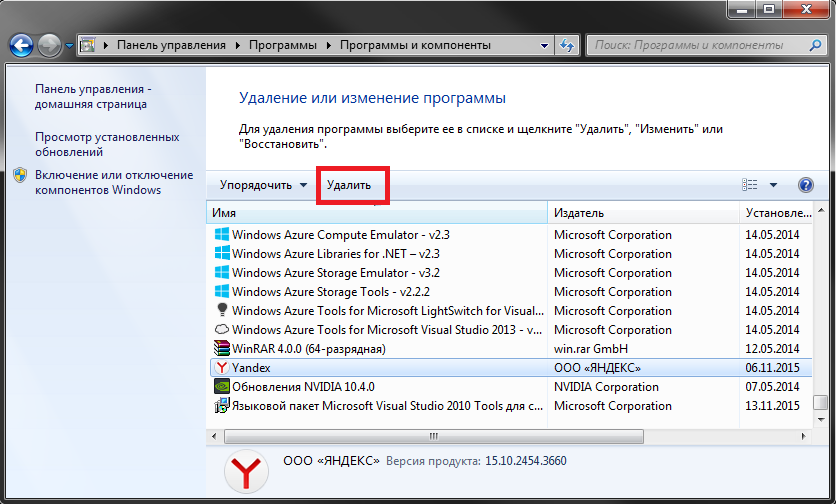The width and height of the screenshot is (836, 504).
Task: Open the Упорядочить menu
Action: coord(263,185)
